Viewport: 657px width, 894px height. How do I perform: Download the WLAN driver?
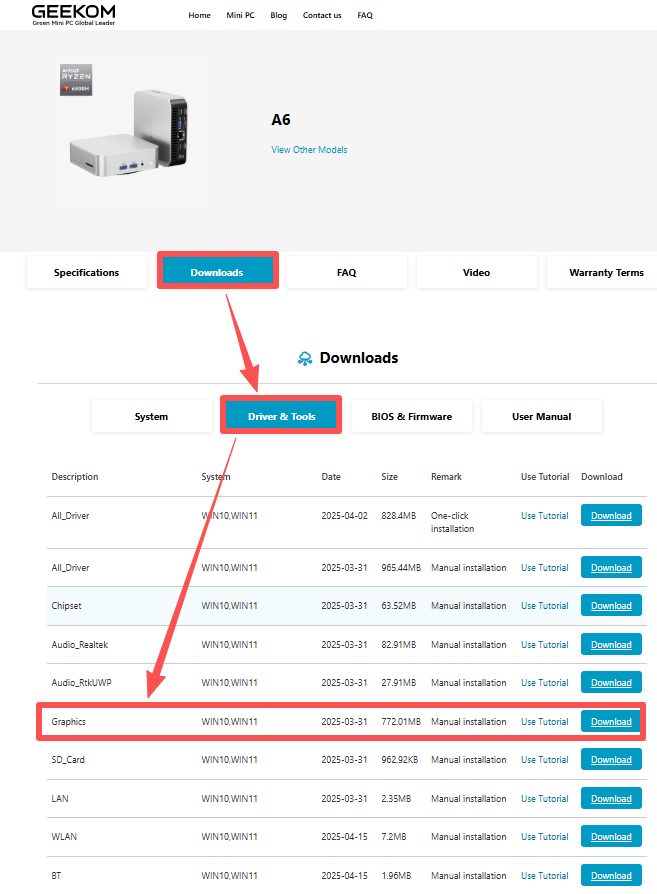610,837
